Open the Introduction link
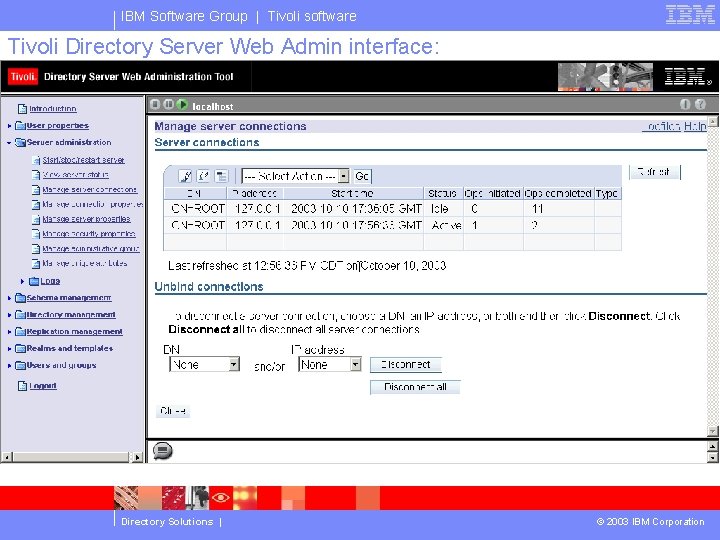 pyautogui.click(x=53, y=109)
